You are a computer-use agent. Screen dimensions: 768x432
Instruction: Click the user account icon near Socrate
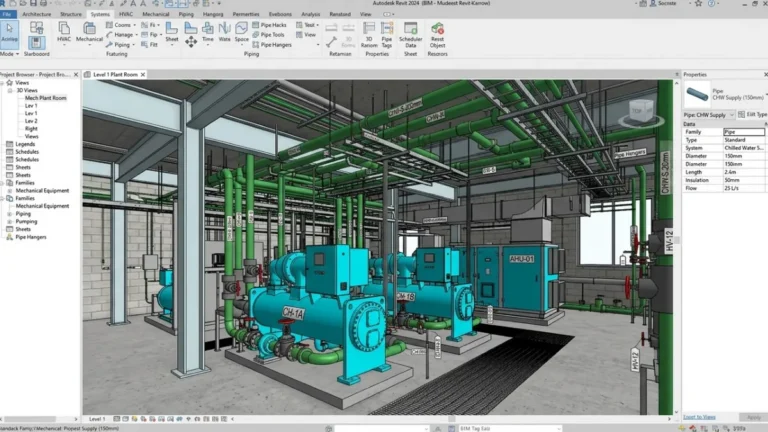(653, 3)
